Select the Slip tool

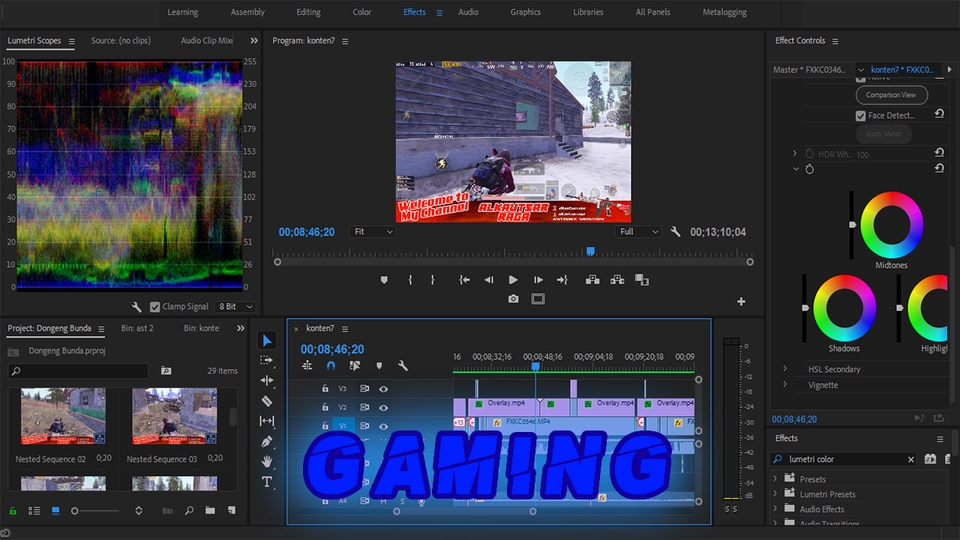(267, 421)
